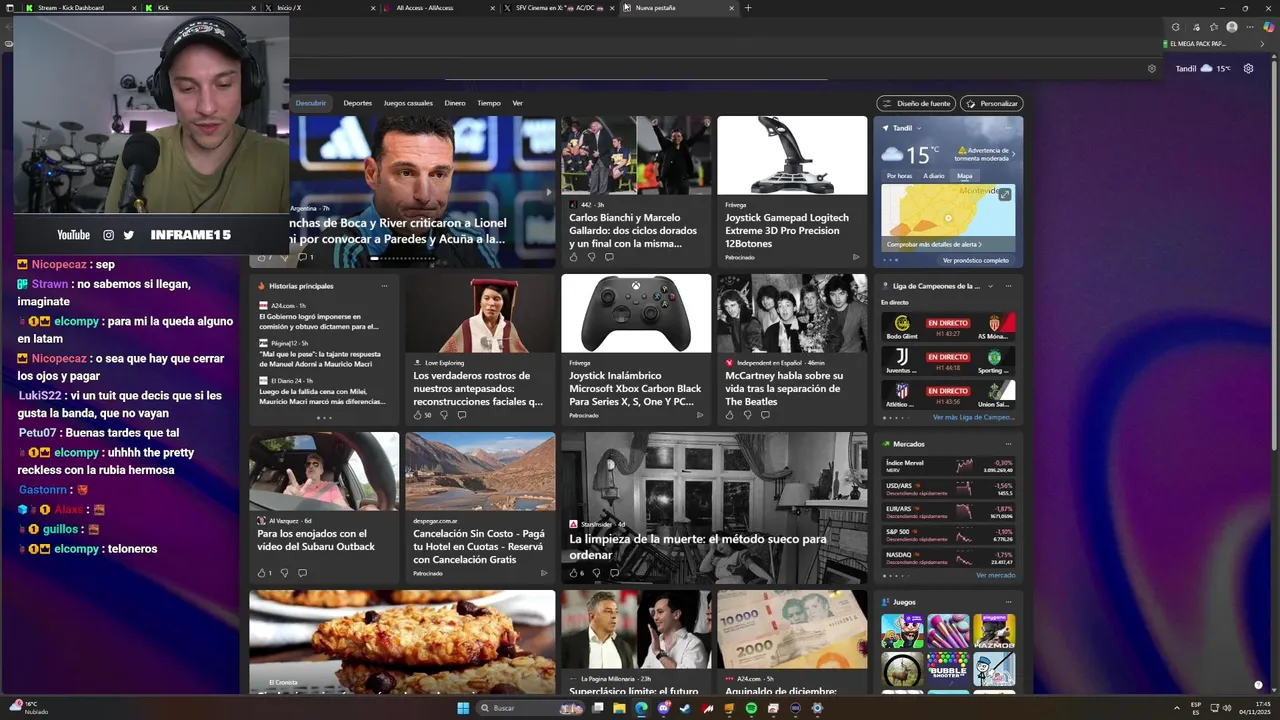1280x720 pixels.
Task: Open the new-tab page settings gear
Action: point(1248,69)
